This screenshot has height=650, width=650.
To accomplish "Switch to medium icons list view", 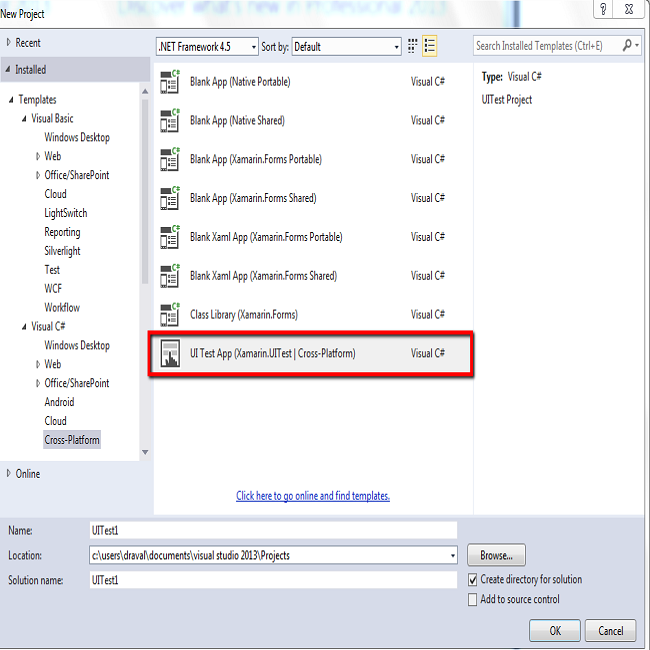I will [x=429, y=46].
